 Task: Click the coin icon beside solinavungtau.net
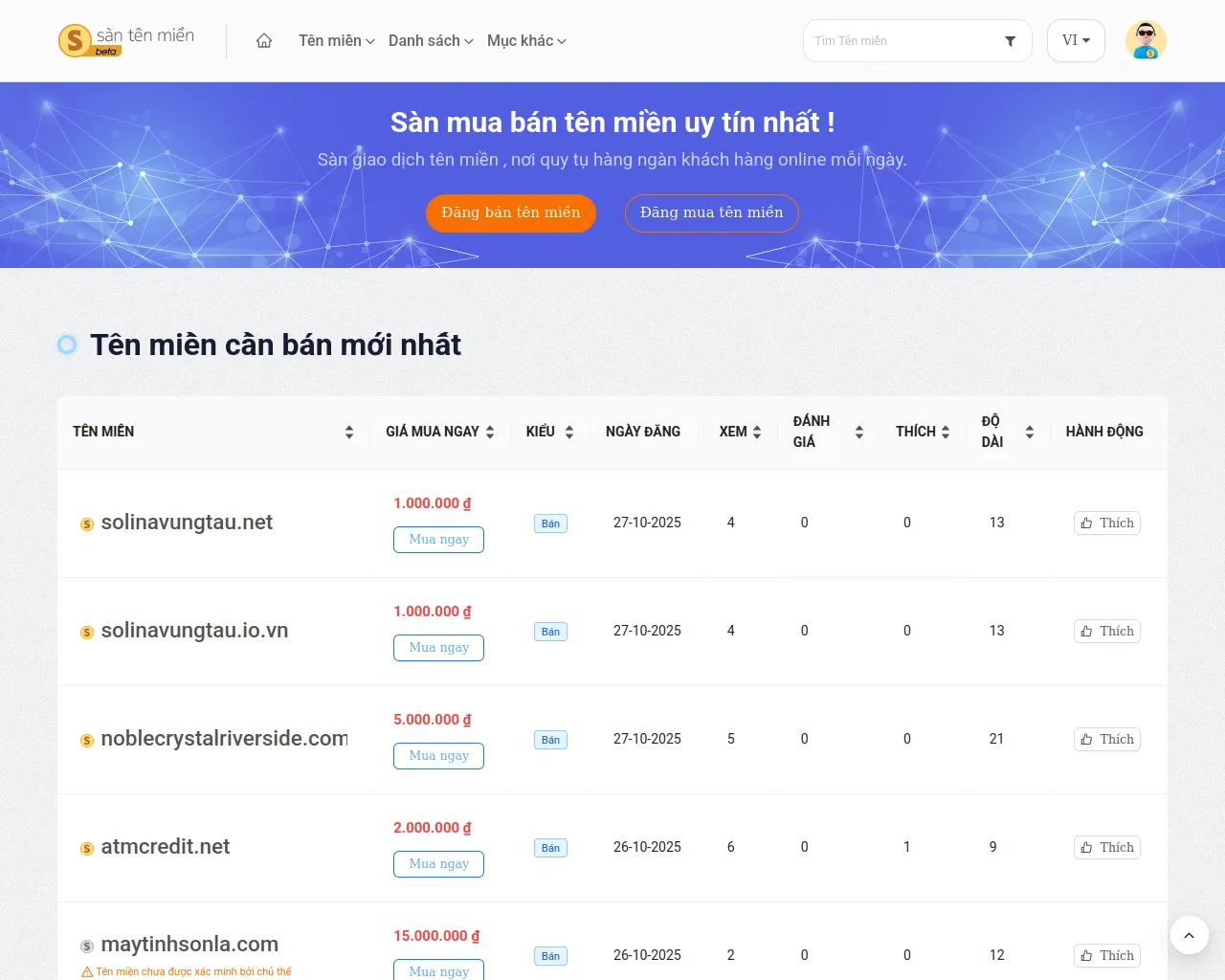click(87, 523)
